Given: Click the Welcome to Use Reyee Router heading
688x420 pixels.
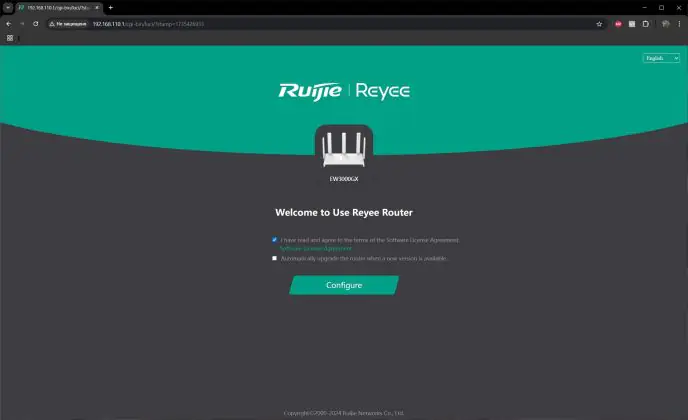Looking at the screenshot, I should point(344,212).
